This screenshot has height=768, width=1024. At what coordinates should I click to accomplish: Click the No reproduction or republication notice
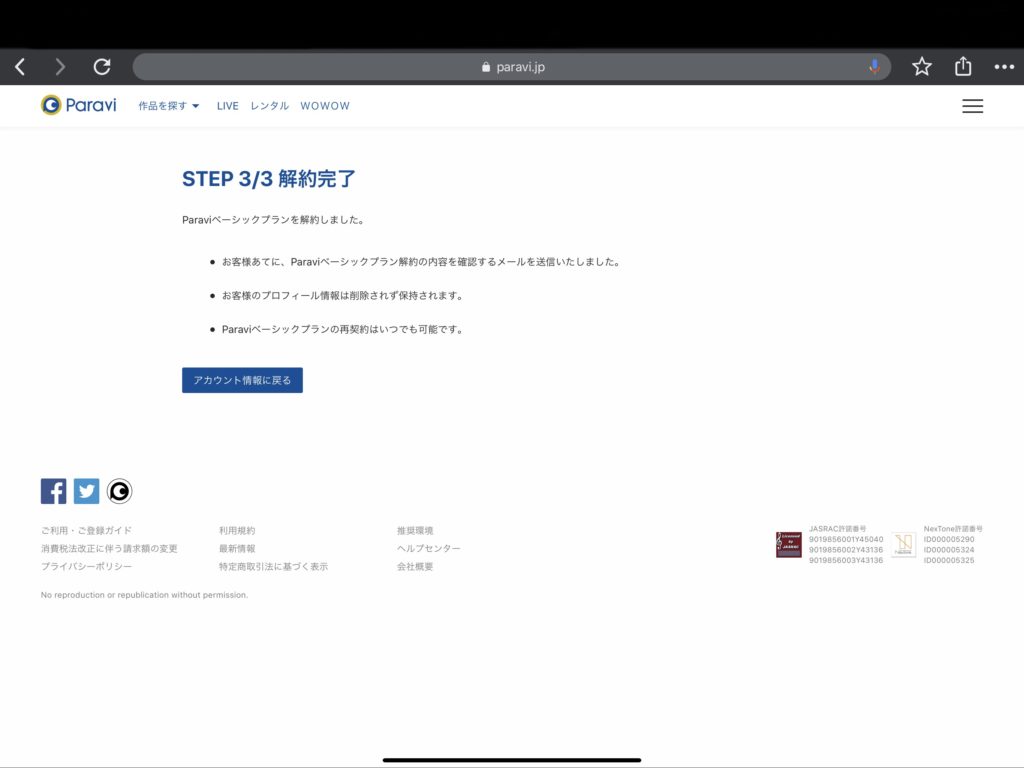point(144,595)
